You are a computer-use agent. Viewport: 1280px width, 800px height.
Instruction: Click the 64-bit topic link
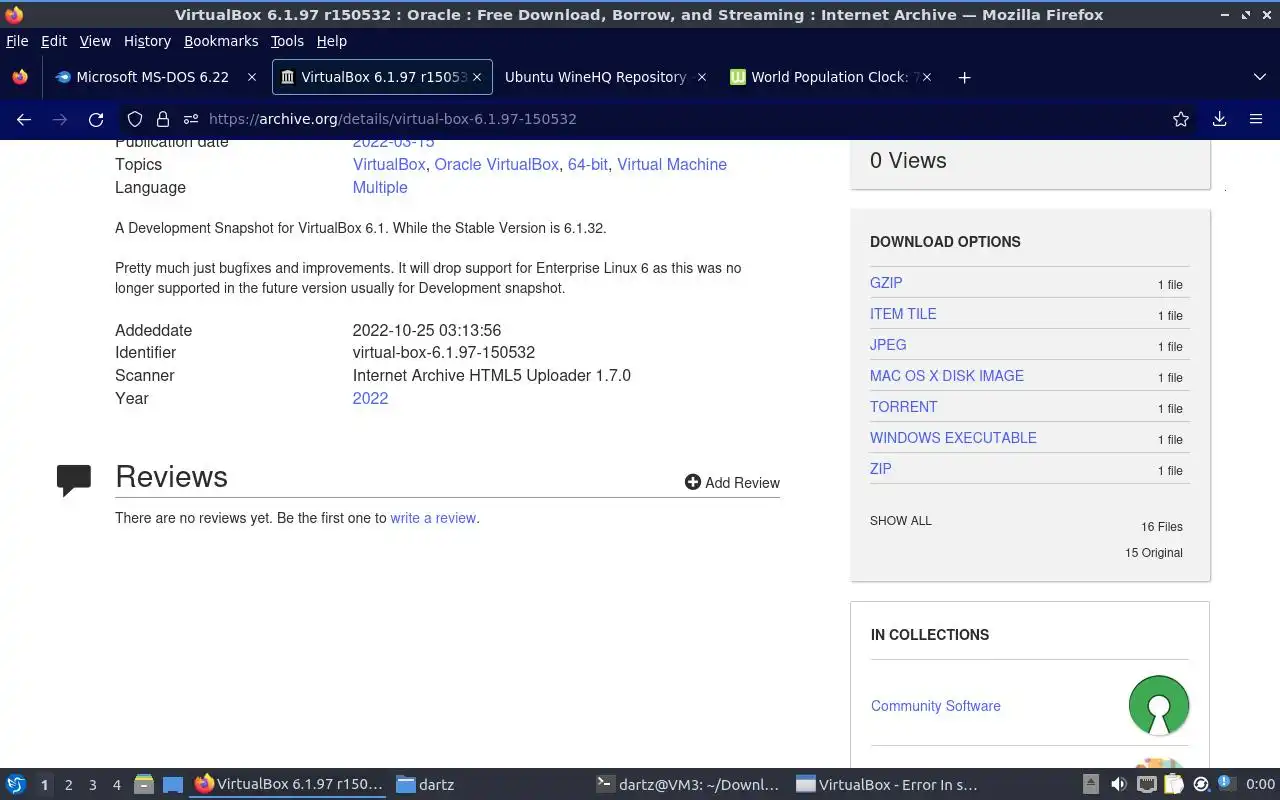[588, 164]
